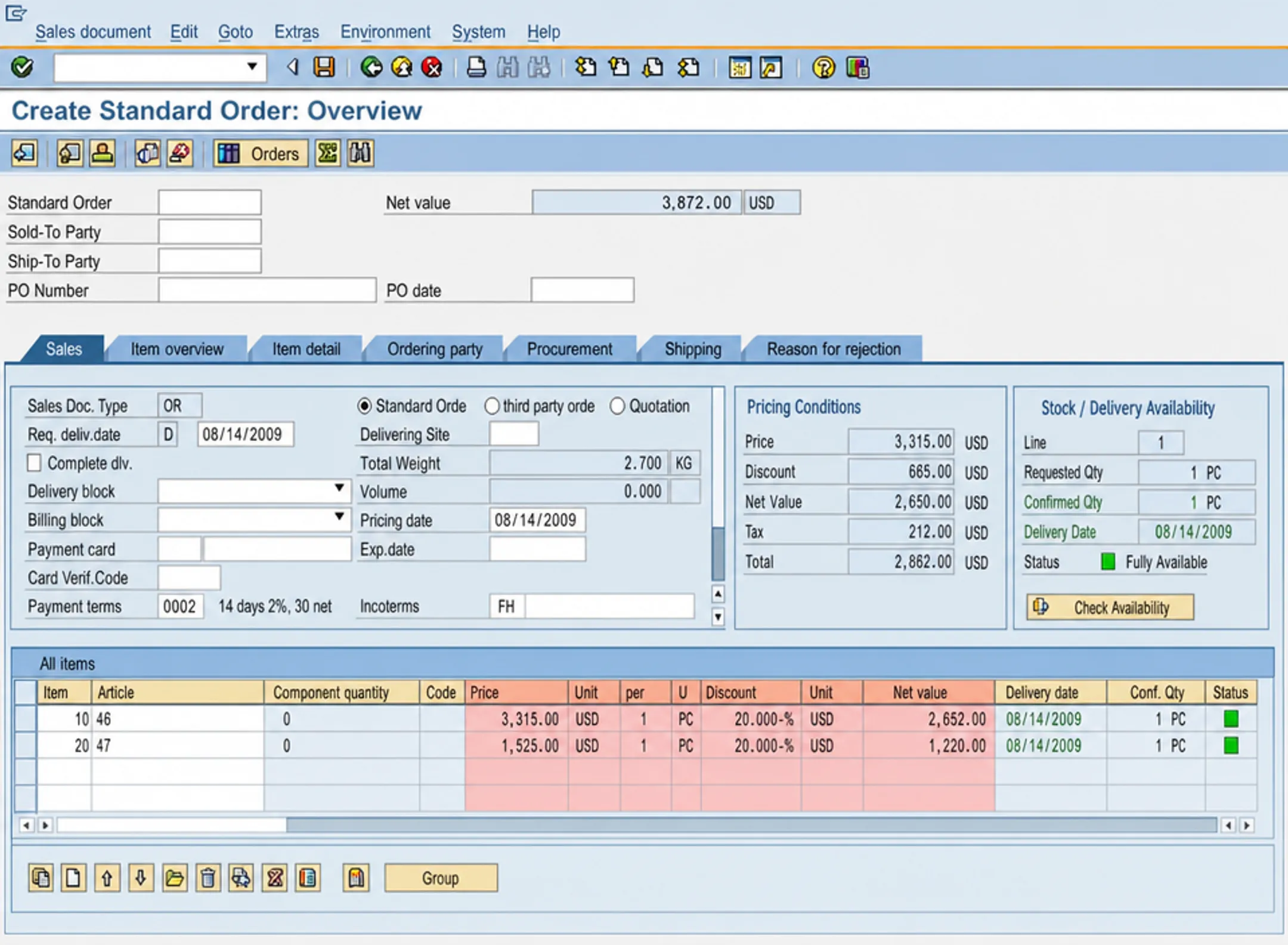The width and height of the screenshot is (1288, 945).
Task: Click the Find Next binoculars icon
Action: [x=539, y=67]
